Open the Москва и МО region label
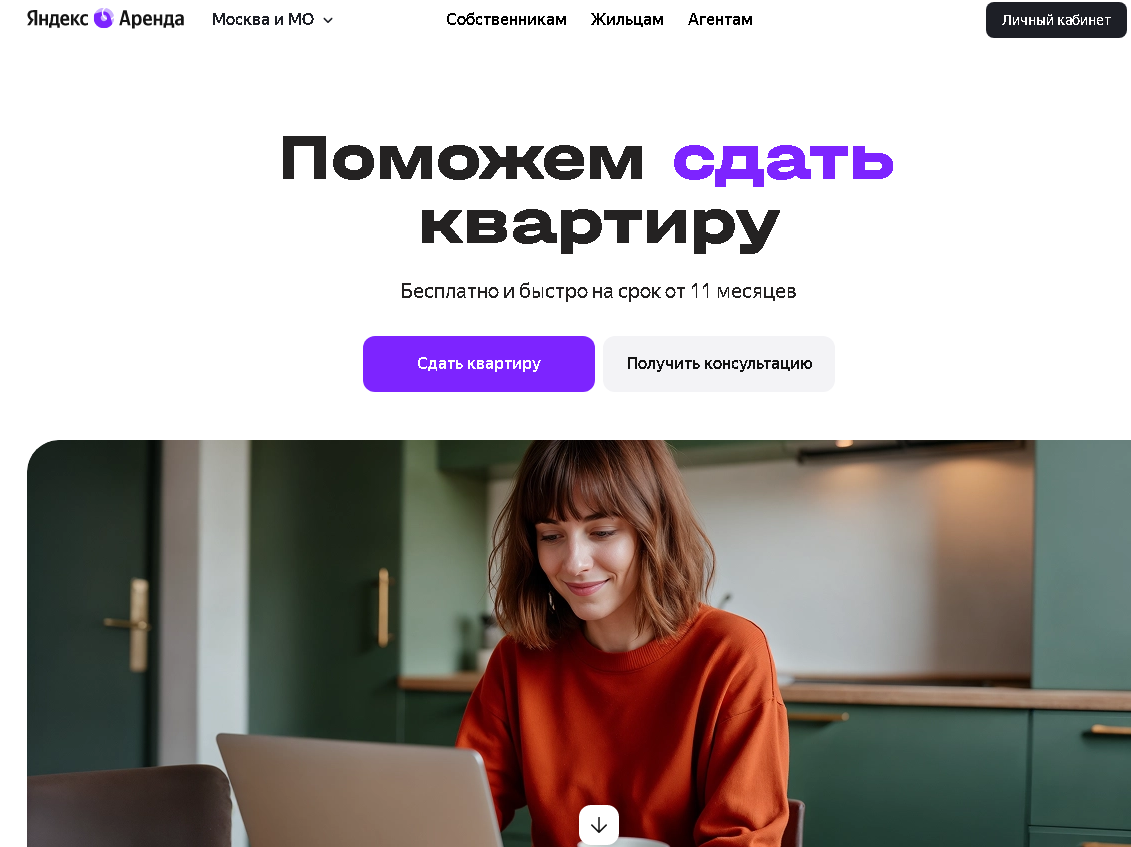1131x847 pixels. click(263, 19)
